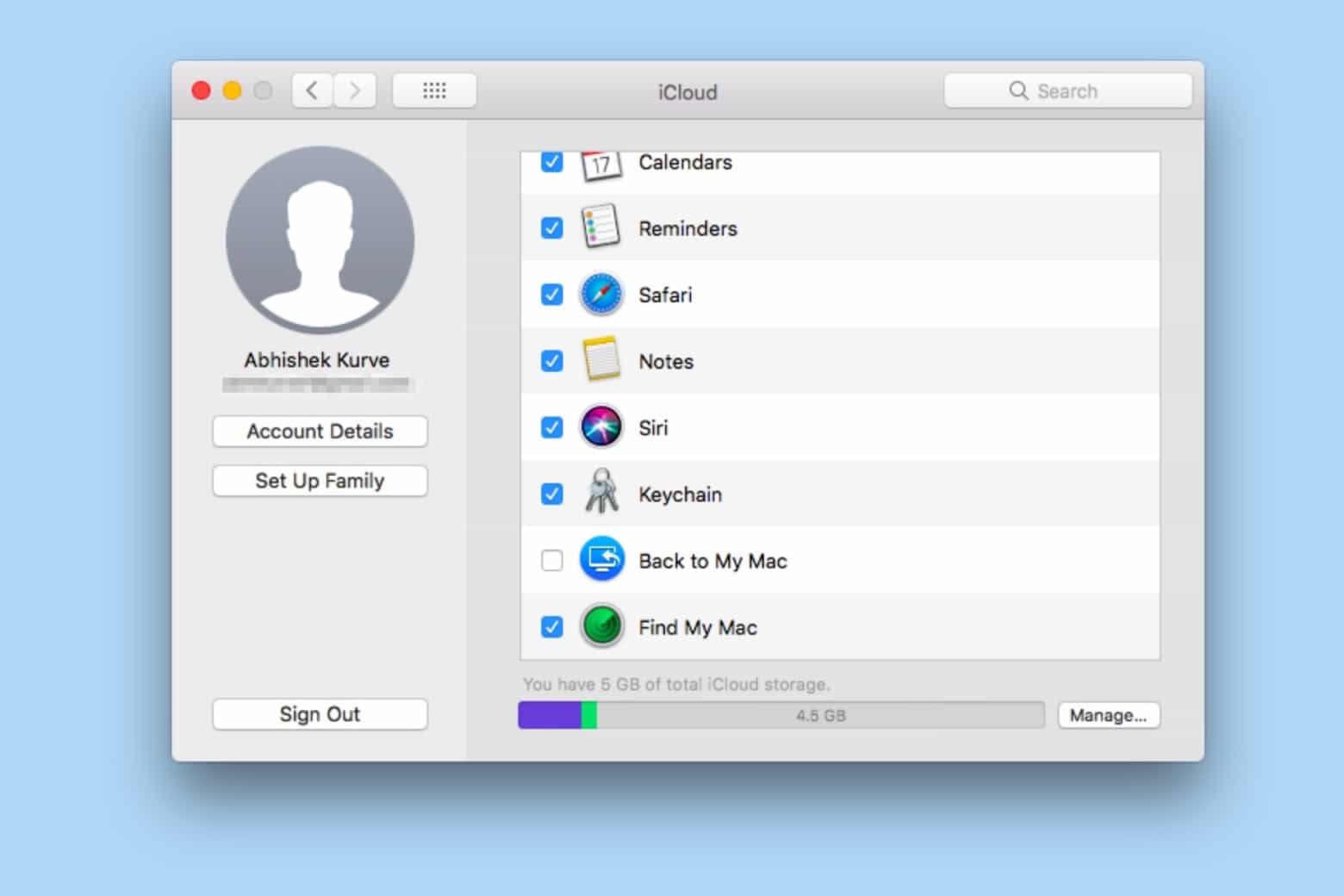Uncheck Keychain syncing
The width and height of the screenshot is (1344, 896).
tap(551, 494)
